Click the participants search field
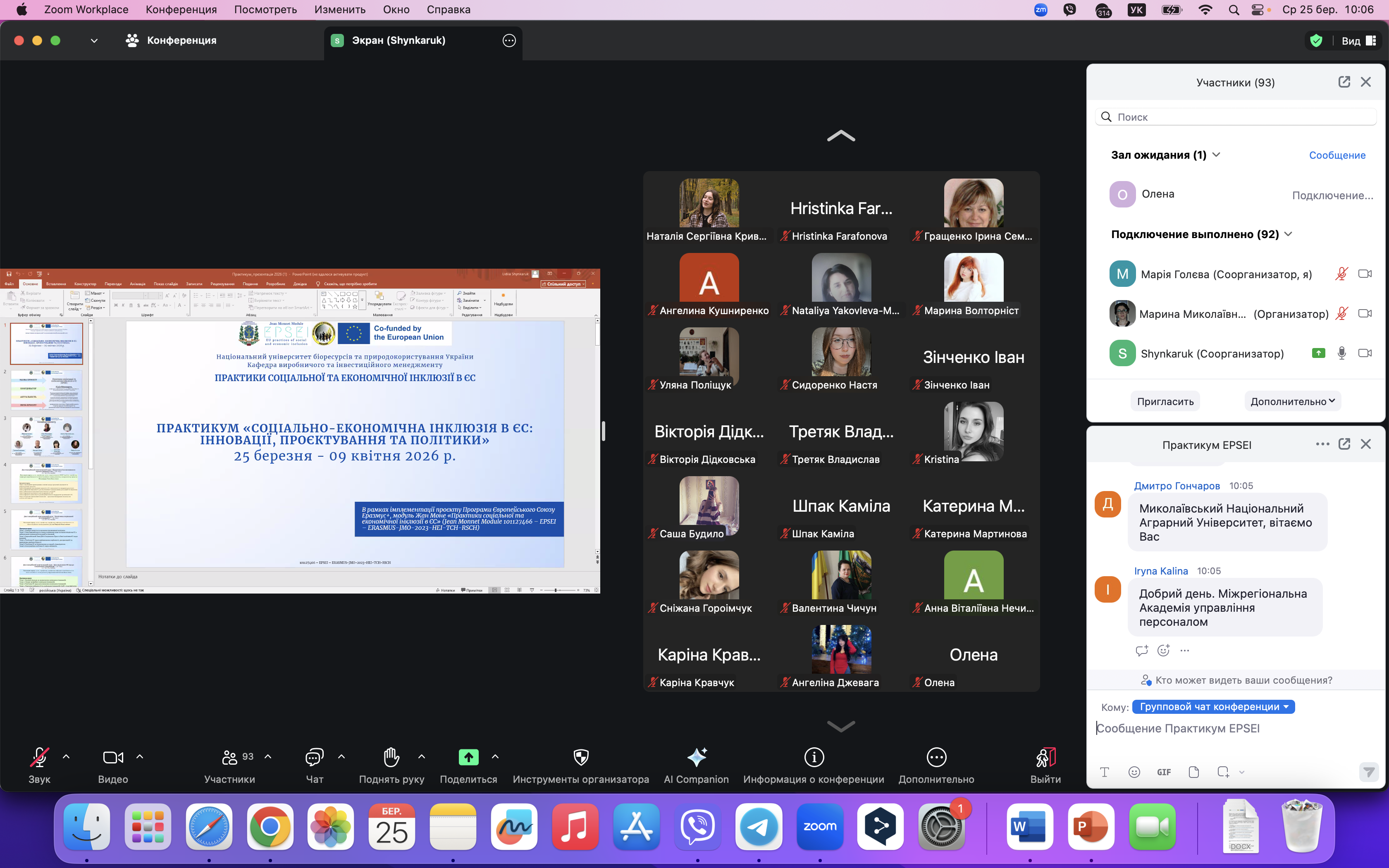 pyautogui.click(x=1235, y=117)
